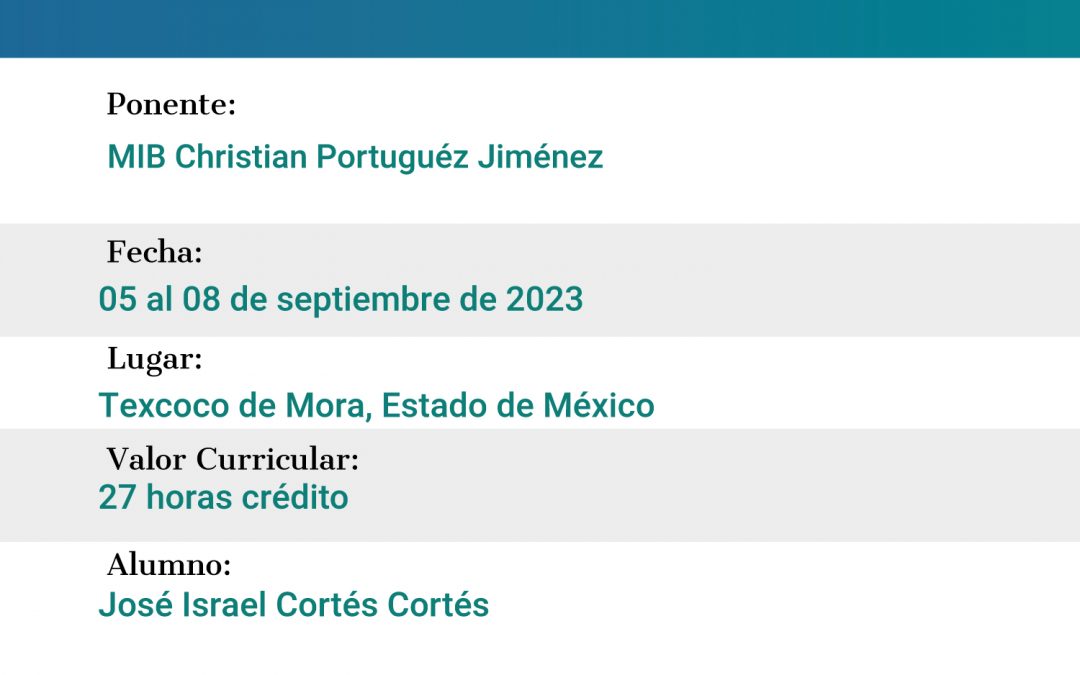Select the student name José Israel Cortés Cortés

[293, 605]
